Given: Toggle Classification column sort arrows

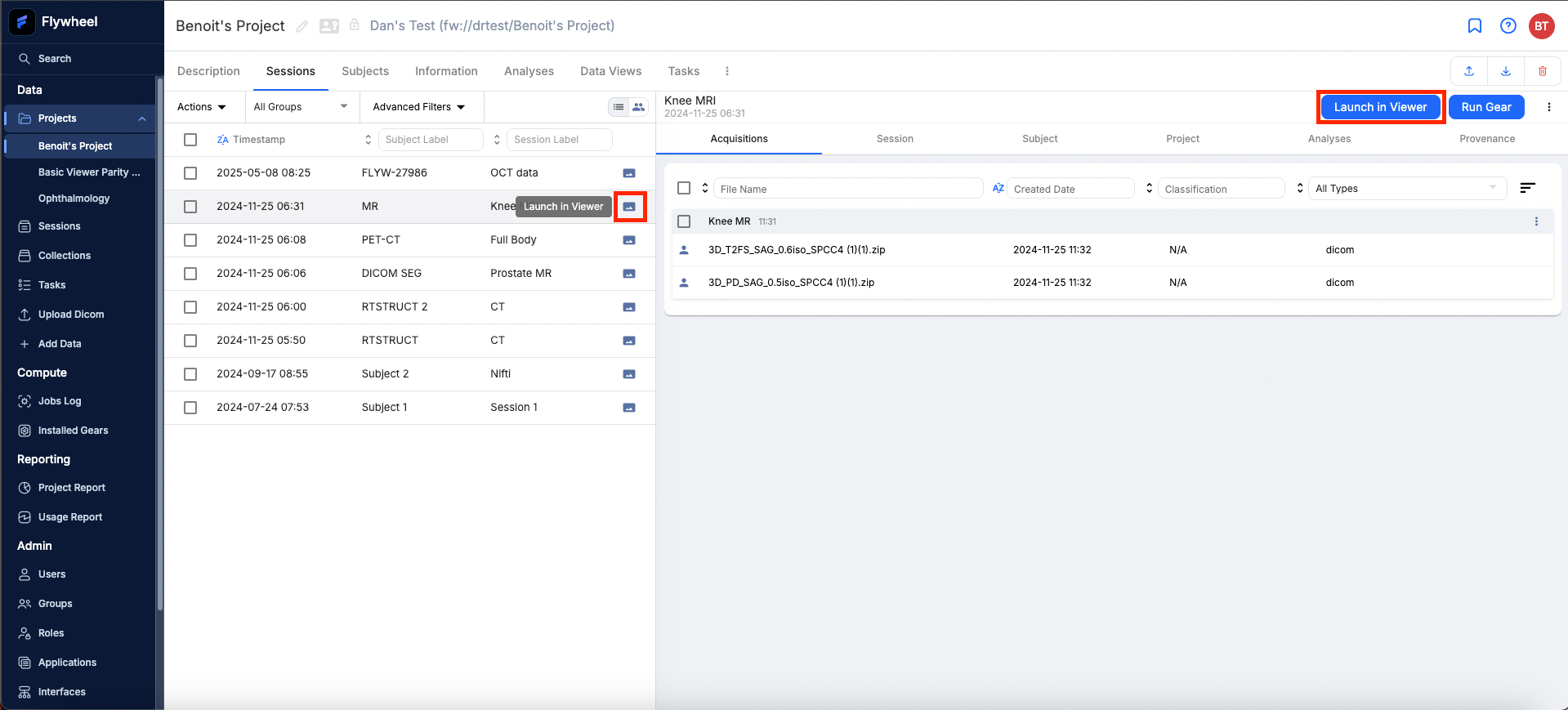Looking at the screenshot, I should pyautogui.click(x=1150, y=188).
